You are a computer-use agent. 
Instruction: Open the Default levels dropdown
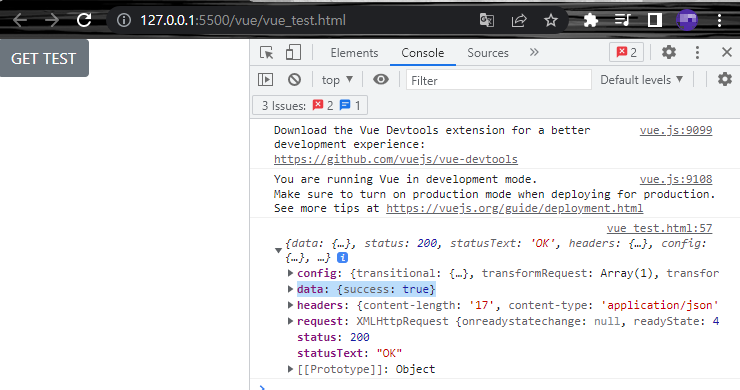point(641,80)
